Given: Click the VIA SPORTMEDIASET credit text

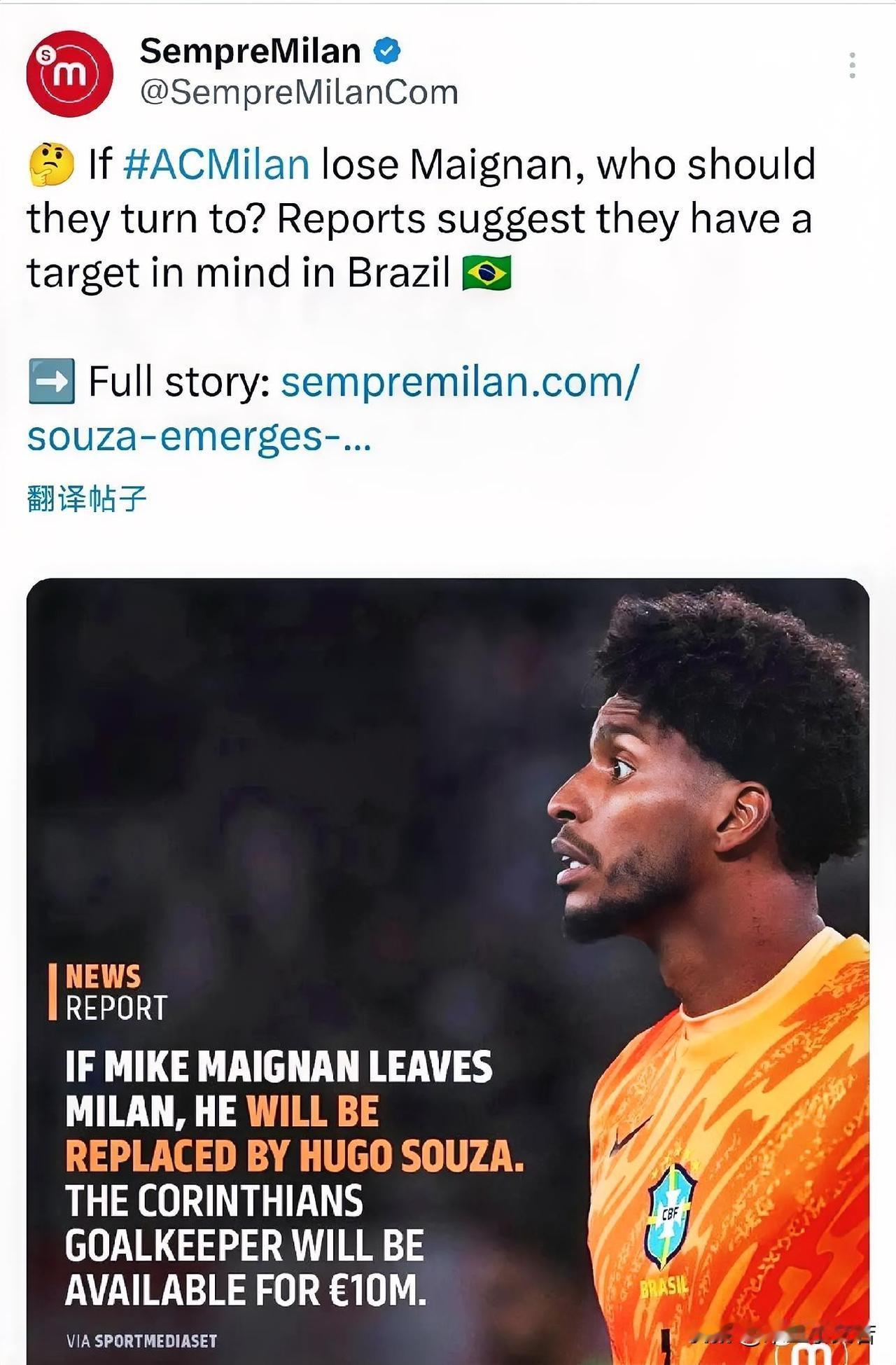Looking at the screenshot, I should coord(141,1340).
